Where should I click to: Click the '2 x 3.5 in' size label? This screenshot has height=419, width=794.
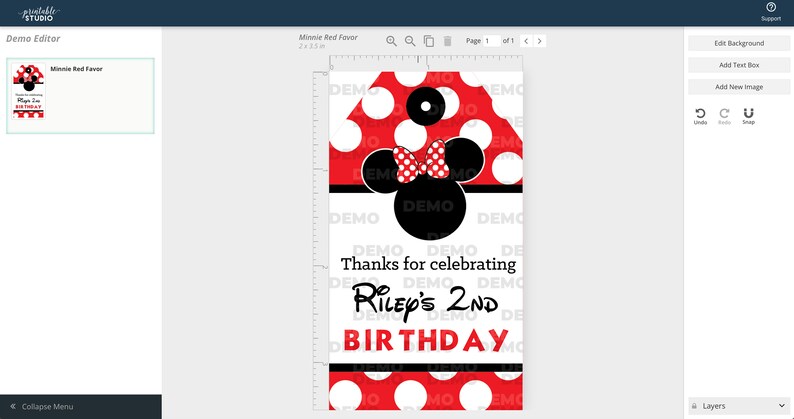click(x=311, y=46)
